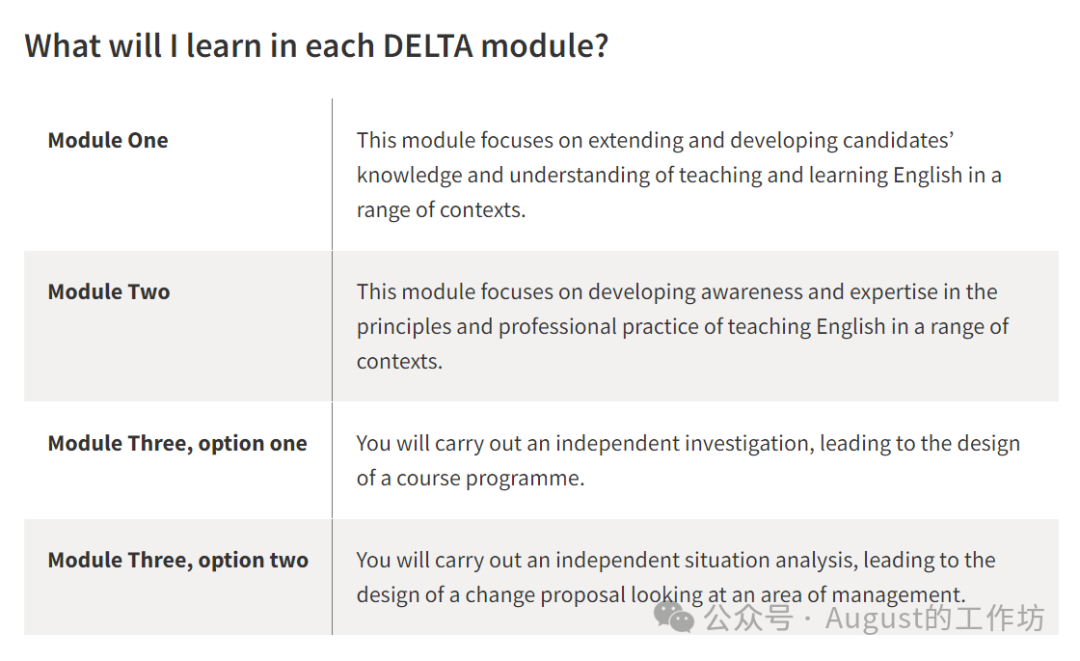1080x661 pixels.
Task: Select the Module Two row label
Action: 109,292
